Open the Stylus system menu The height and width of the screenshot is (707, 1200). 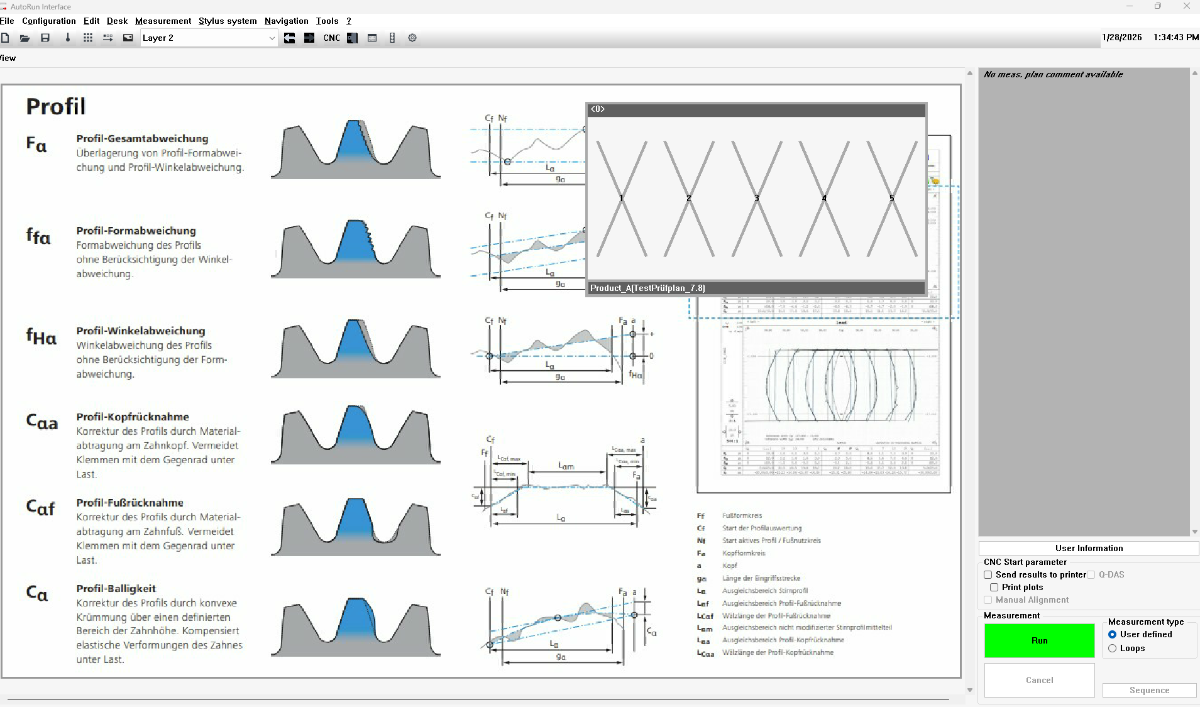coord(227,21)
